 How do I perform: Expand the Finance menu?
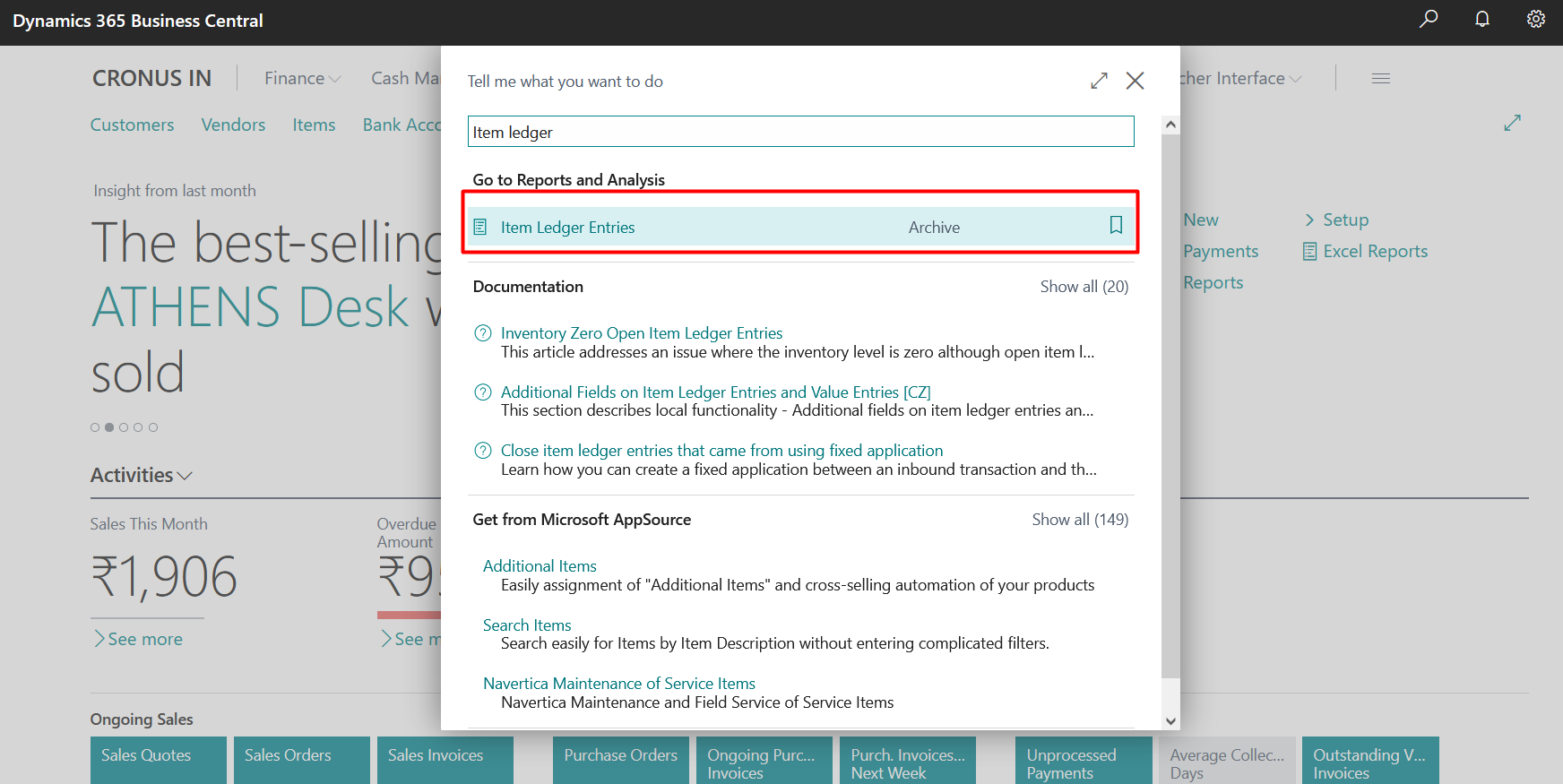[303, 78]
